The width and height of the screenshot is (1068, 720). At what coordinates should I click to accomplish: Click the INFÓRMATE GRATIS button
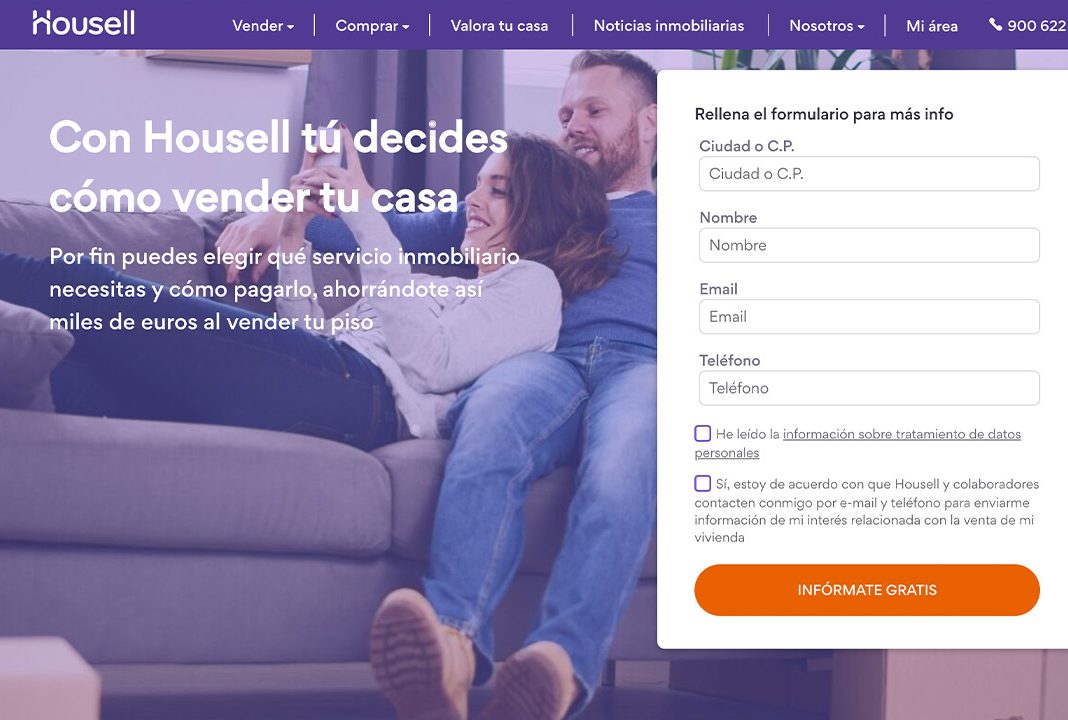pos(867,590)
